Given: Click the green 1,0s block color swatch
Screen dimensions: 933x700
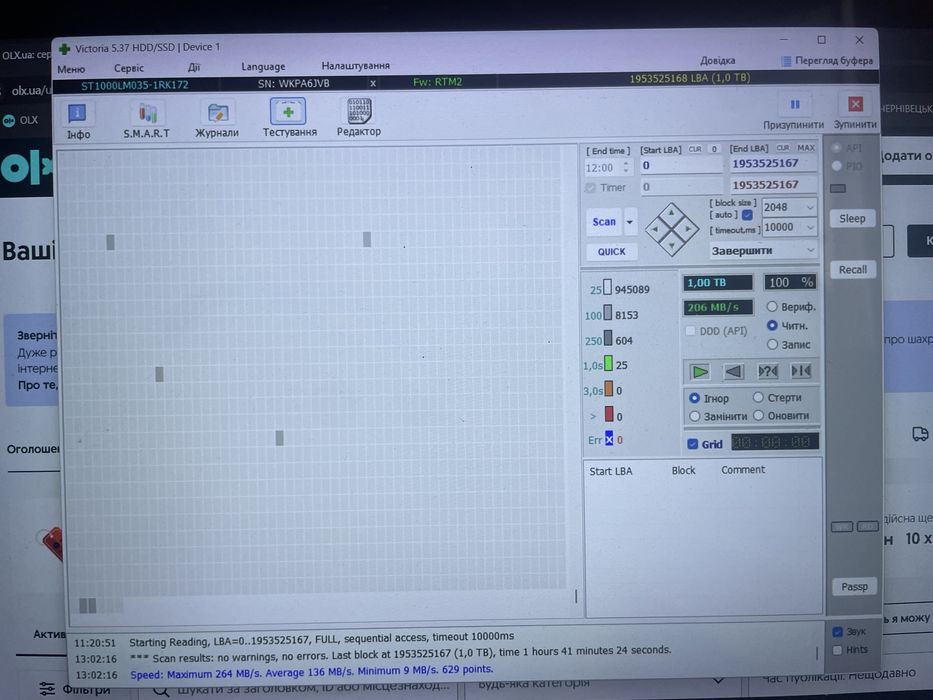Looking at the screenshot, I should coord(608,364).
